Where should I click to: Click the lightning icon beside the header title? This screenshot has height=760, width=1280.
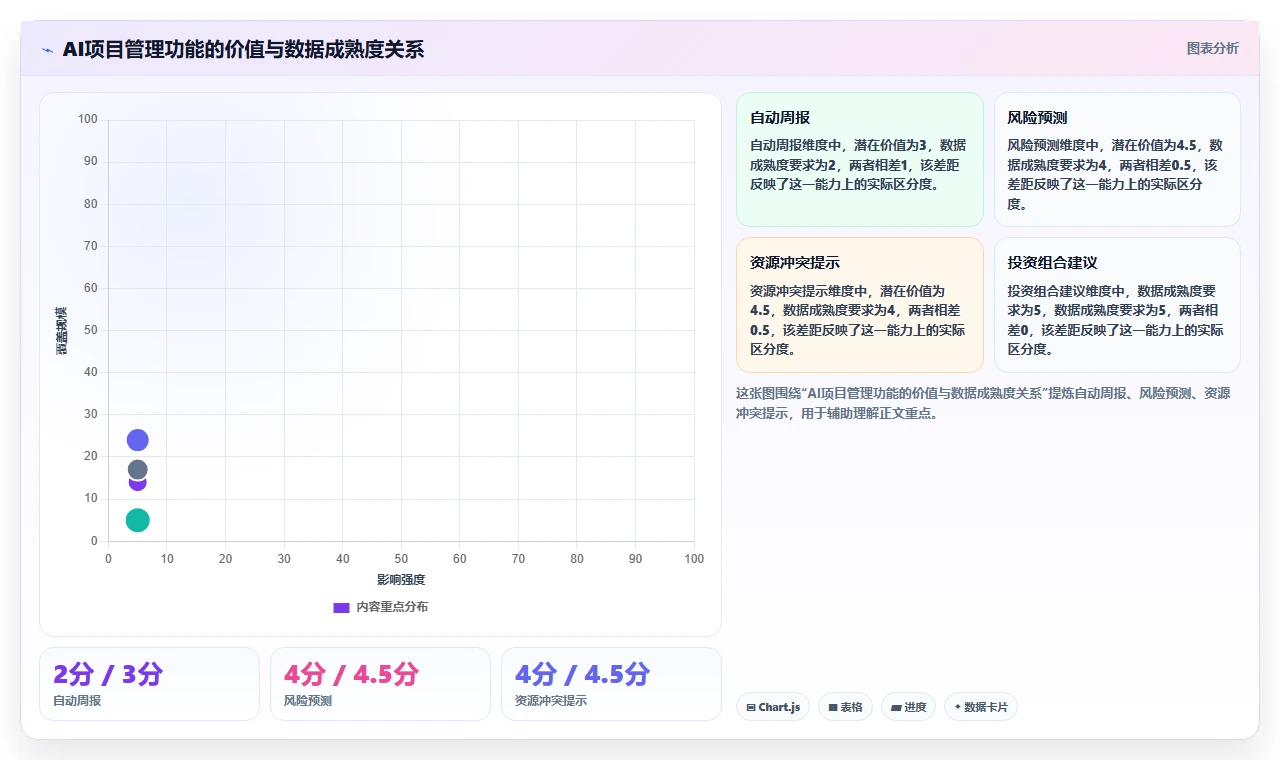[x=48, y=50]
